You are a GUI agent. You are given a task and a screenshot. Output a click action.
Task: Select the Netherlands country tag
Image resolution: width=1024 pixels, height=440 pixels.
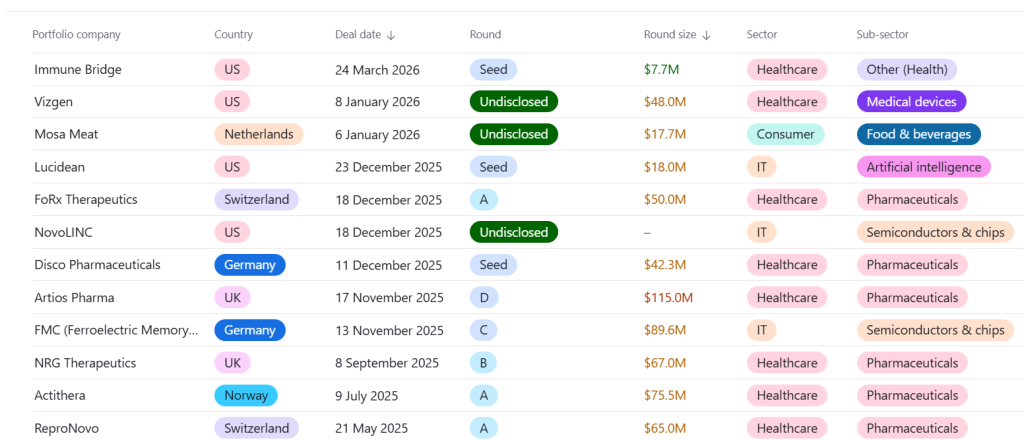[258, 134]
